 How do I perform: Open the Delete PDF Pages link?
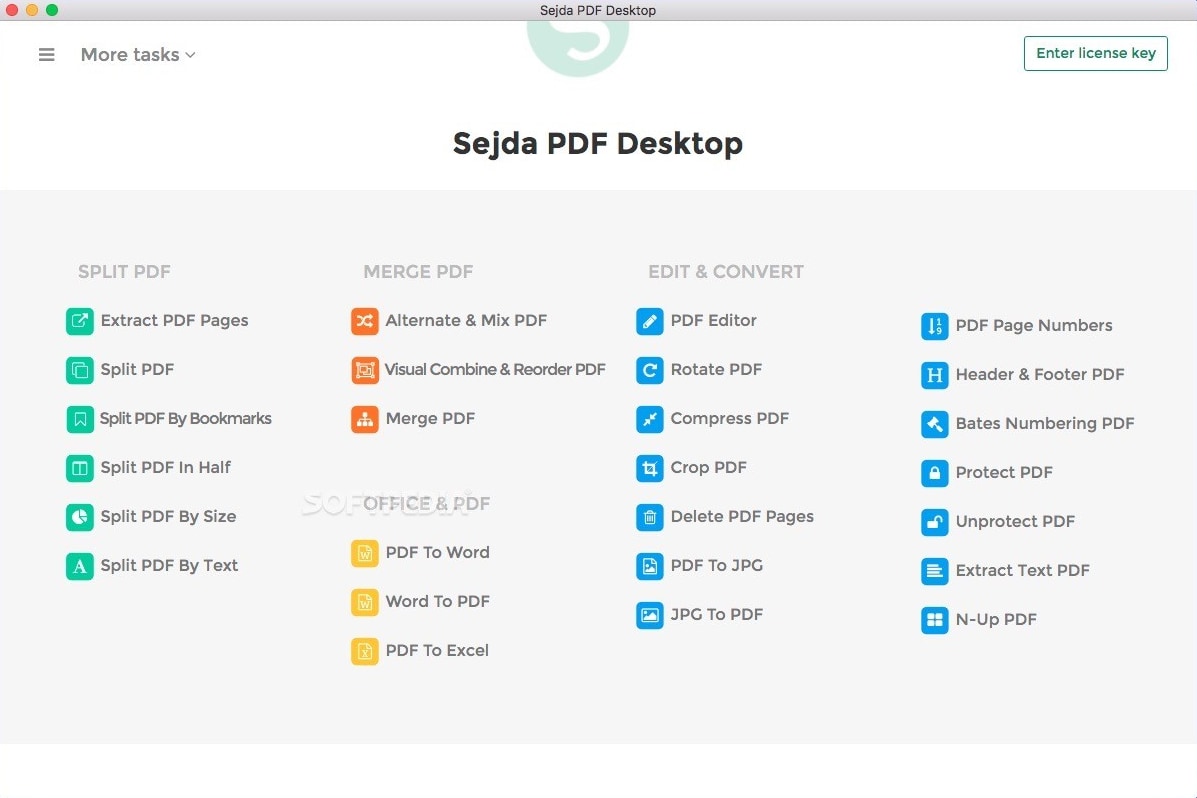[x=742, y=517]
